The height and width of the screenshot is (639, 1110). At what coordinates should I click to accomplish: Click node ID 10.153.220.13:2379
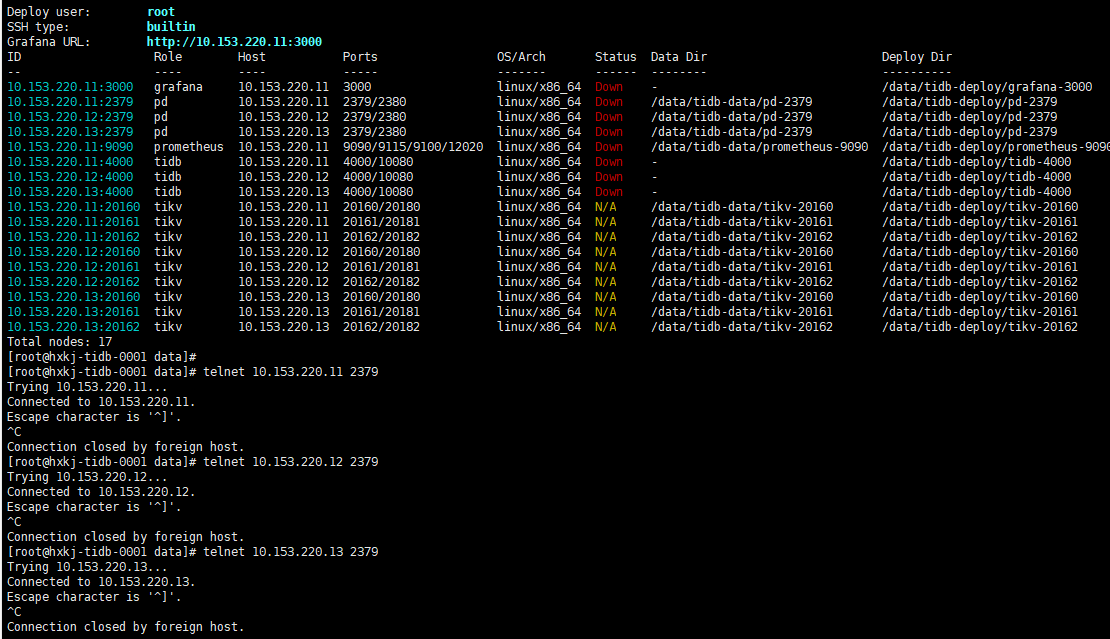(x=70, y=132)
